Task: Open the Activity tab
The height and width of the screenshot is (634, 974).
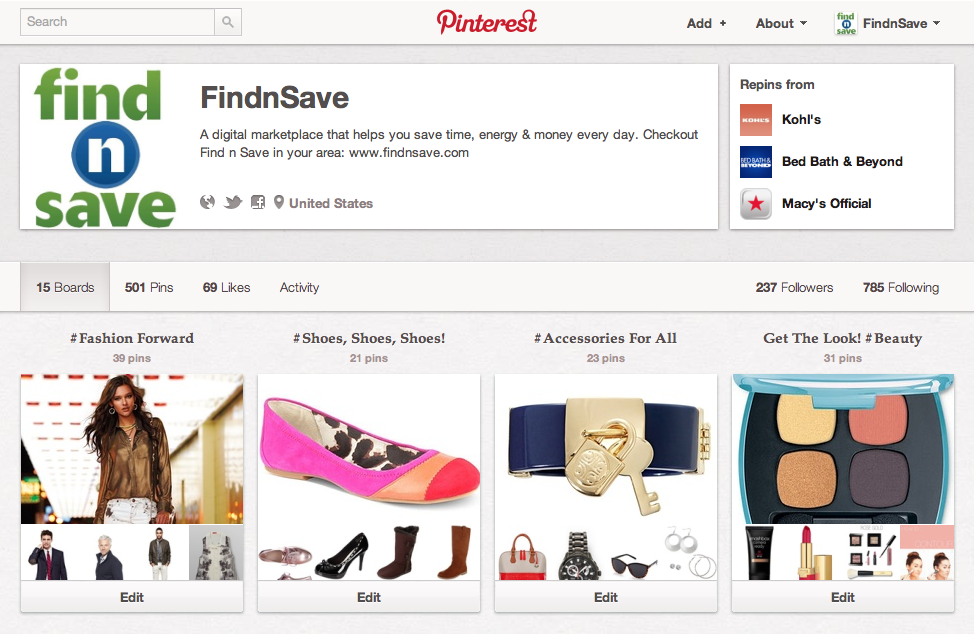Action: point(299,288)
